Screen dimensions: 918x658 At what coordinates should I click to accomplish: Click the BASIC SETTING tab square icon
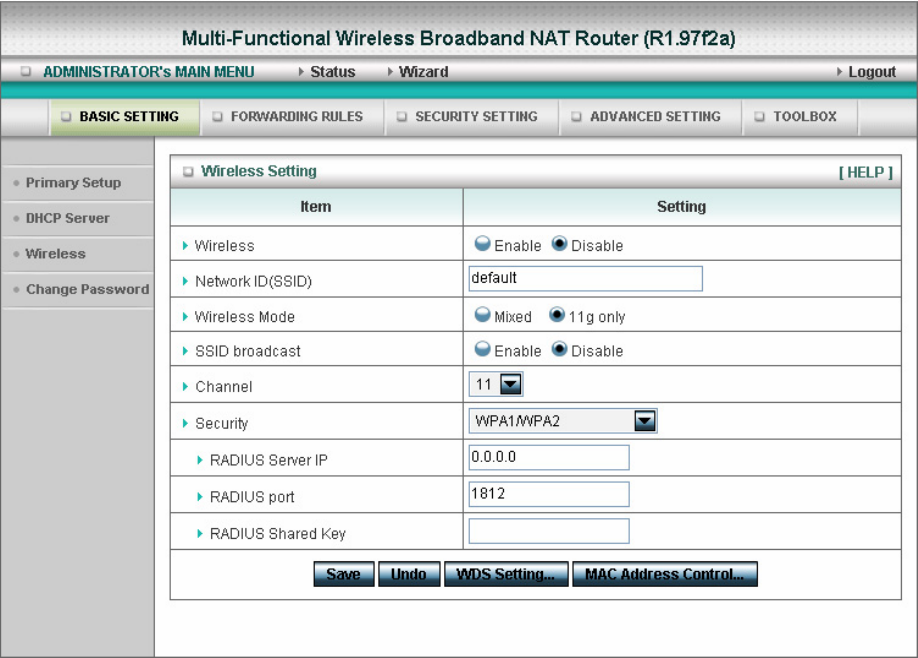point(66,116)
